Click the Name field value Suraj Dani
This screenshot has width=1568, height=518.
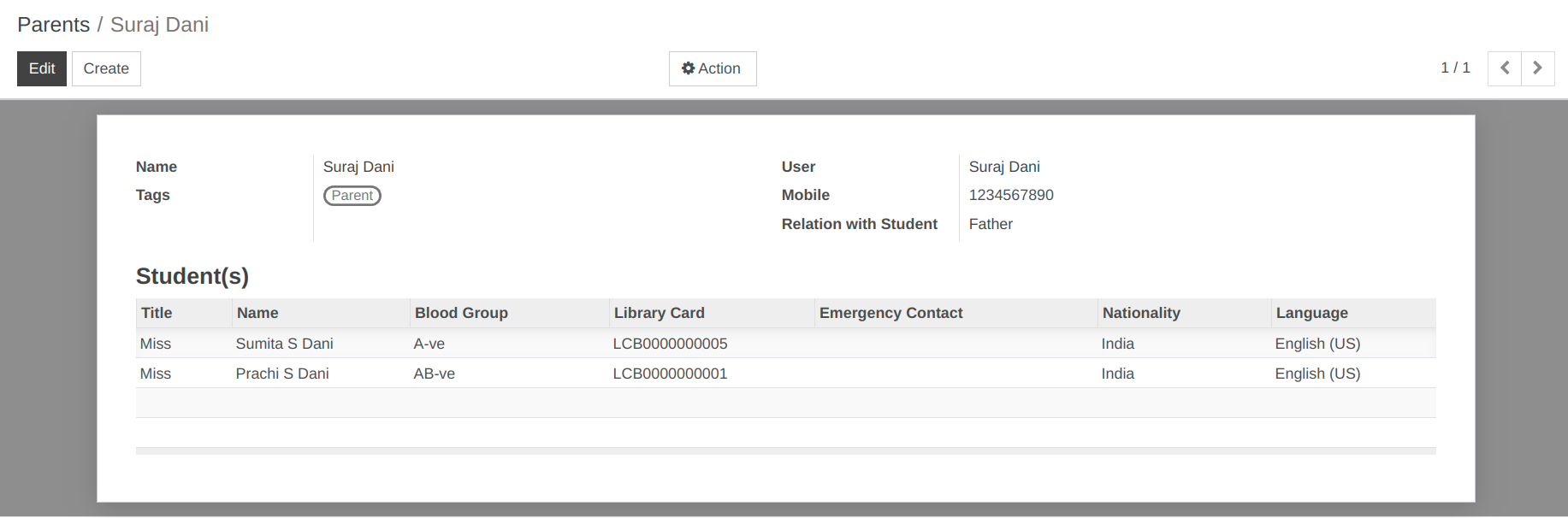pos(358,167)
